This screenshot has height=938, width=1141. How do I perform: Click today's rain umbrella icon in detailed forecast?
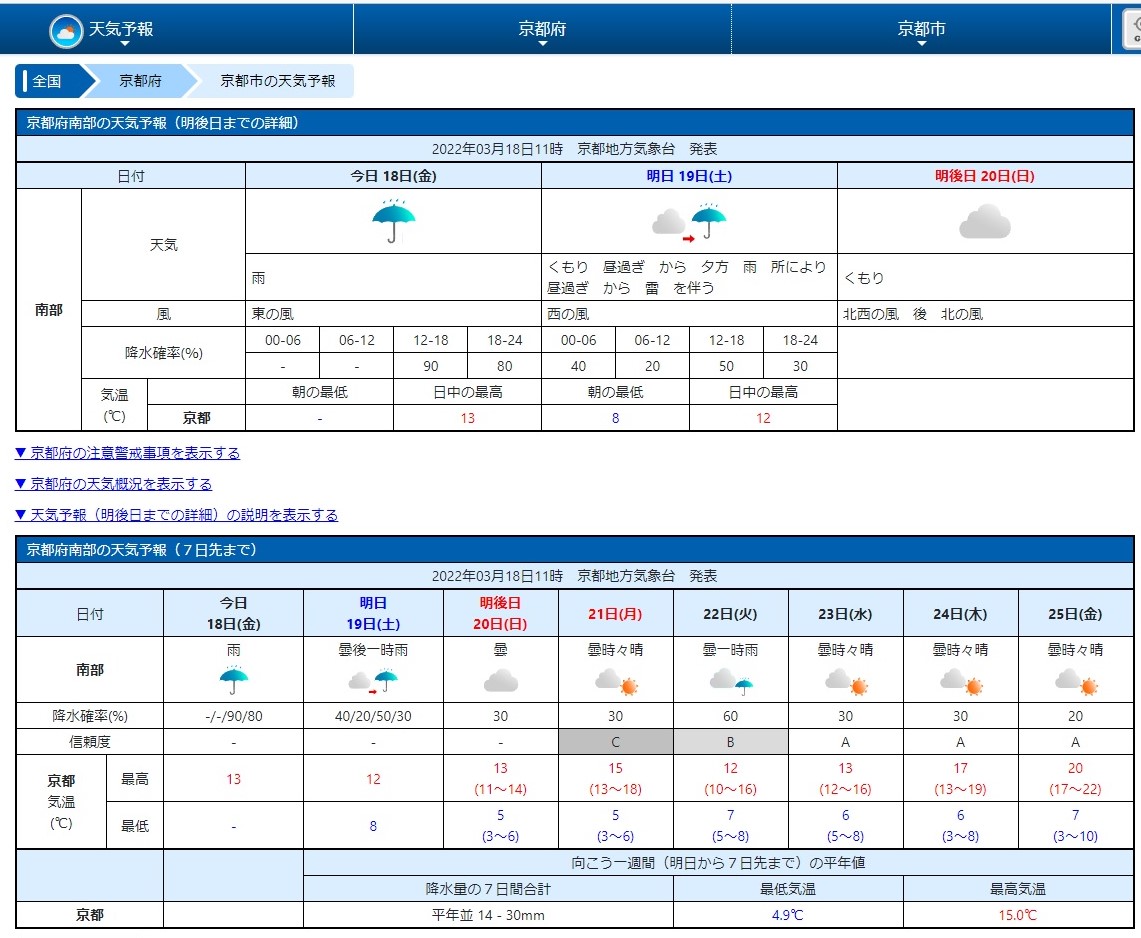[x=394, y=221]
